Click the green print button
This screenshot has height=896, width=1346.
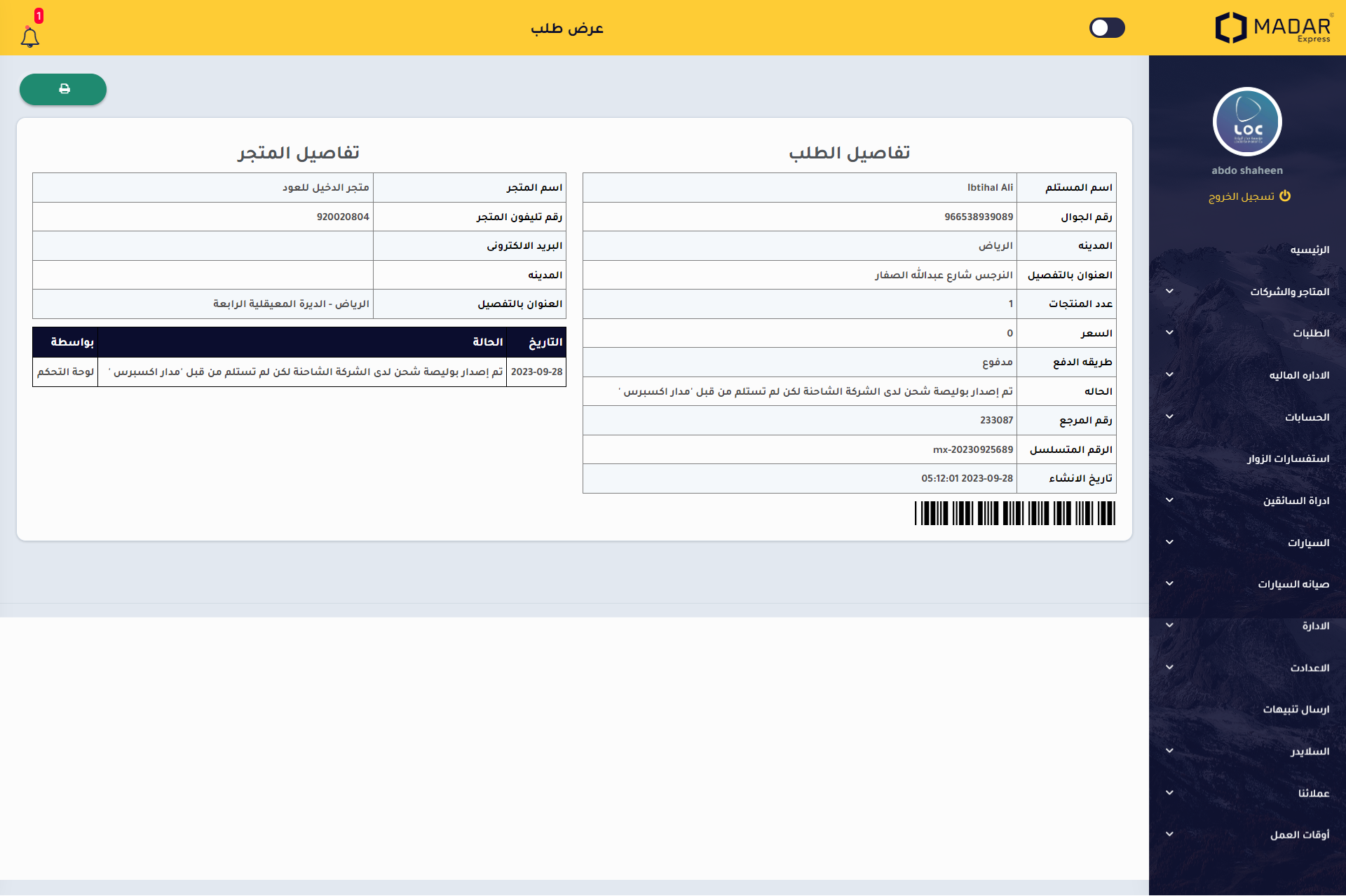point(63,89)
